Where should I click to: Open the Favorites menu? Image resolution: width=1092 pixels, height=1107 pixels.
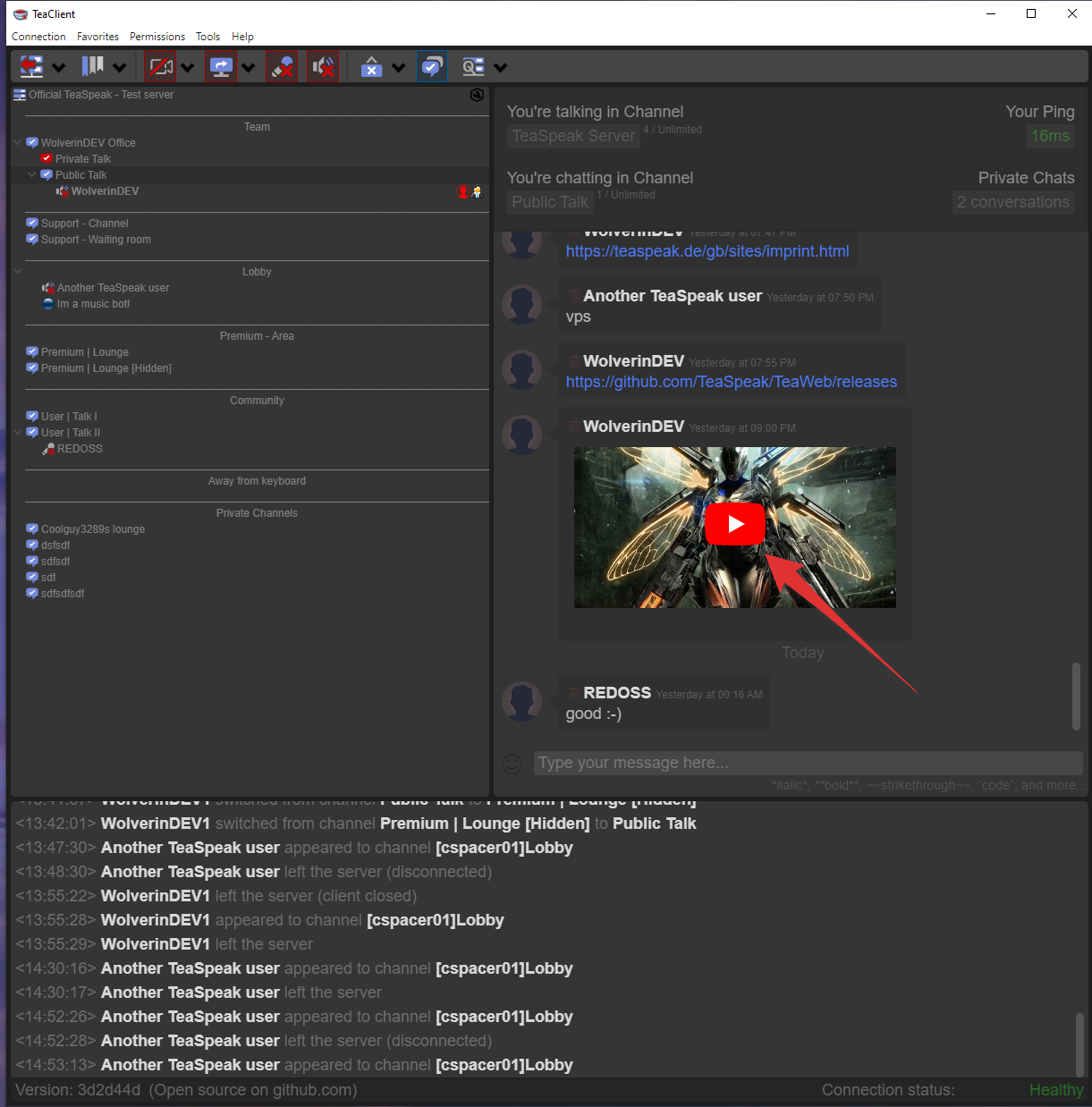tap(97, 37)
